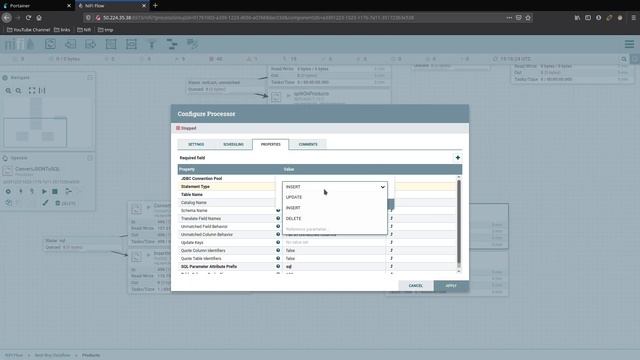640x360 pixels.
Task: Open the Portainer browser tab
Action: 36,6
